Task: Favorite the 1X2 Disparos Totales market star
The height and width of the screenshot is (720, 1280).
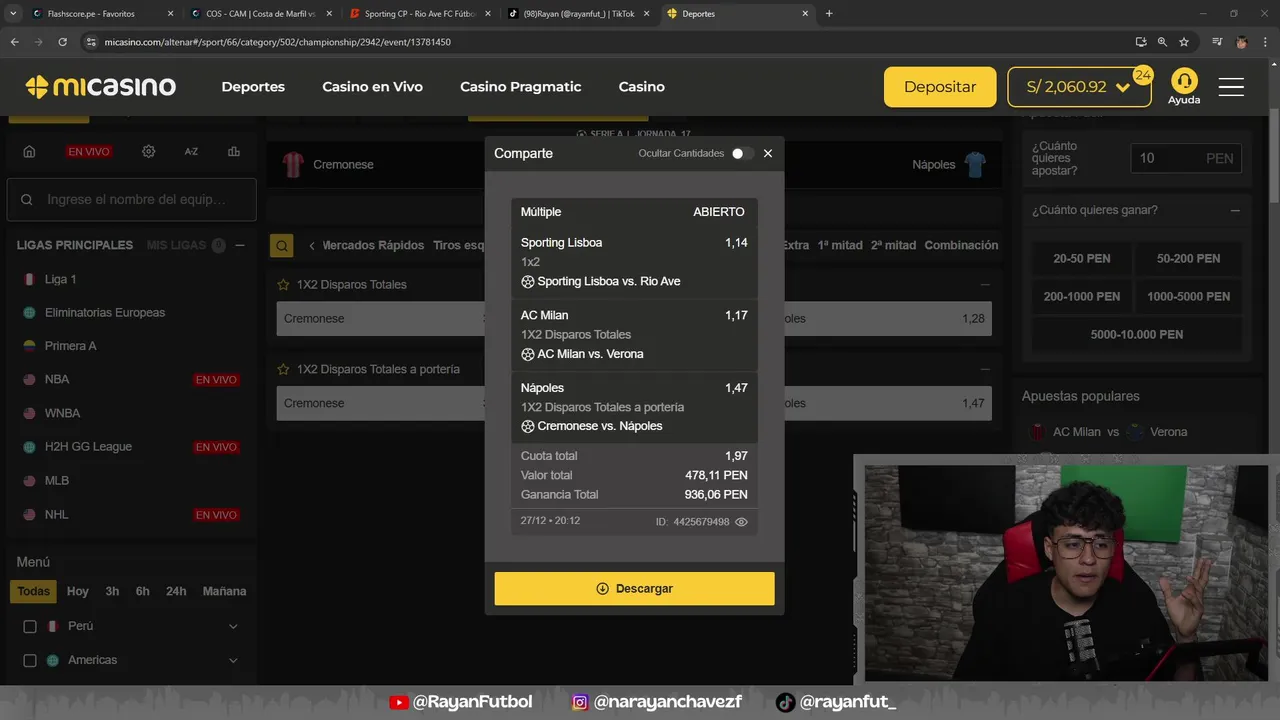Action: tap(283, 285)
